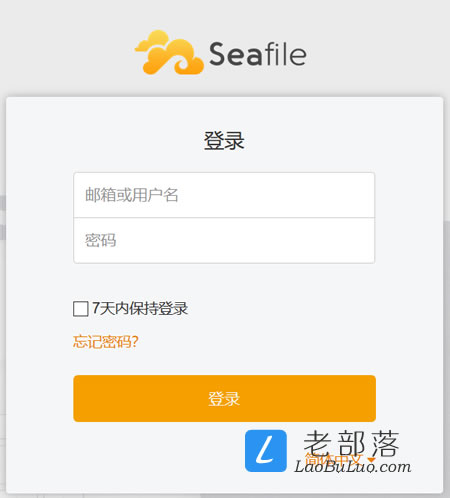The height and width of the screenshot is (498, 450).
Task: Click the orange 登录 button
Action: pyautogui.click(x=225, y=398)
